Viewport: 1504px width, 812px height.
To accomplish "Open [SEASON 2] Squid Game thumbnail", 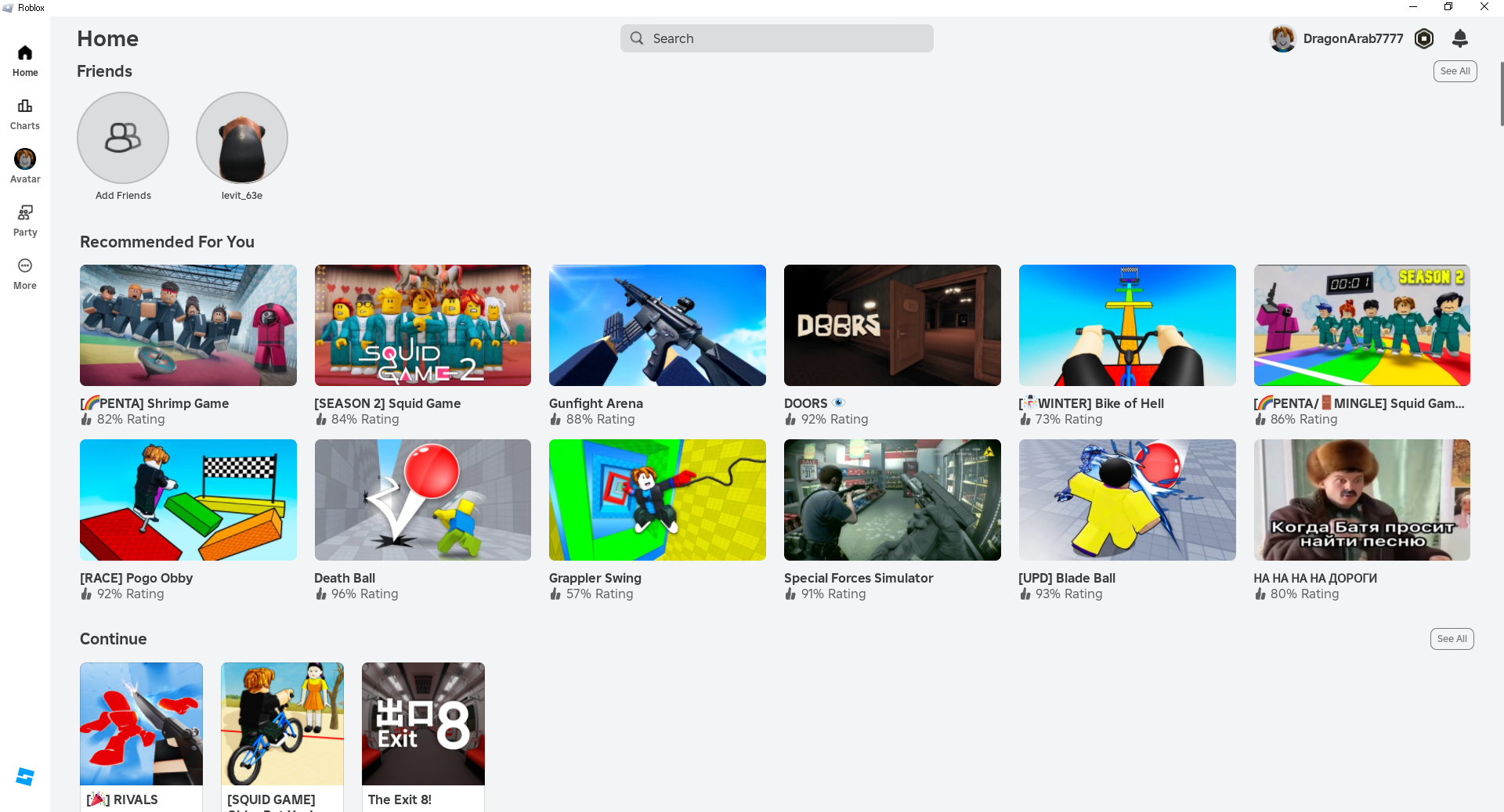I will coord(423,325).
